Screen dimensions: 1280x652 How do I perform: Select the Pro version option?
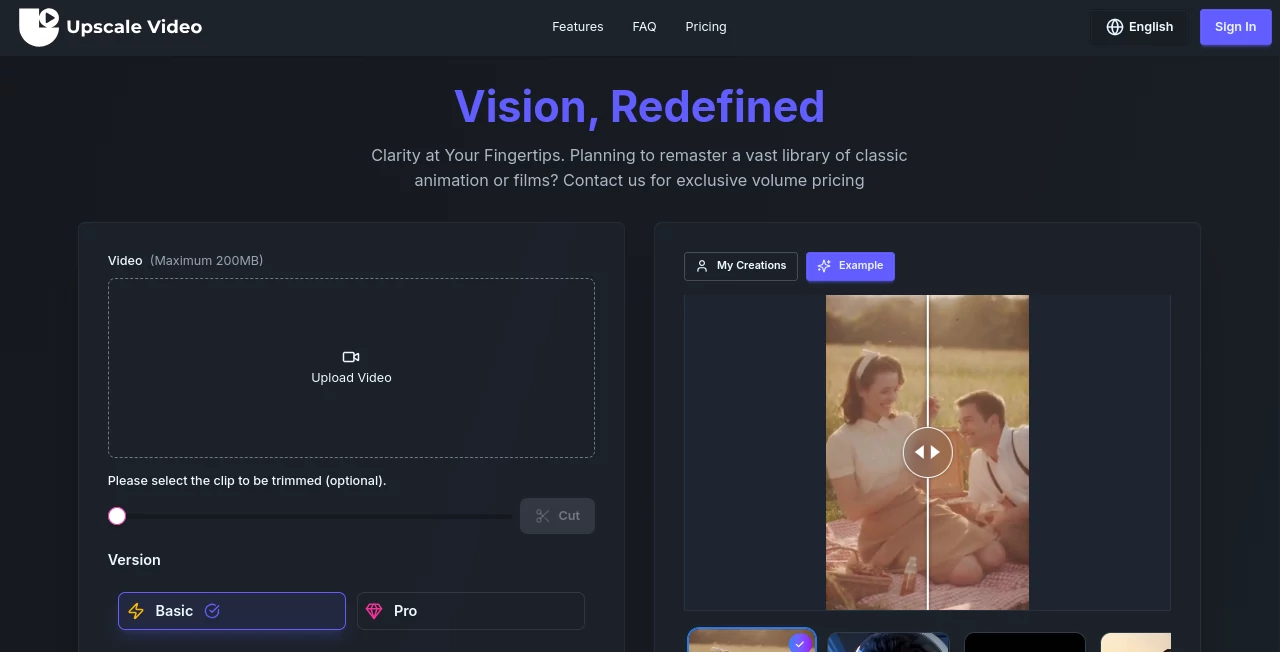point(470,611)
